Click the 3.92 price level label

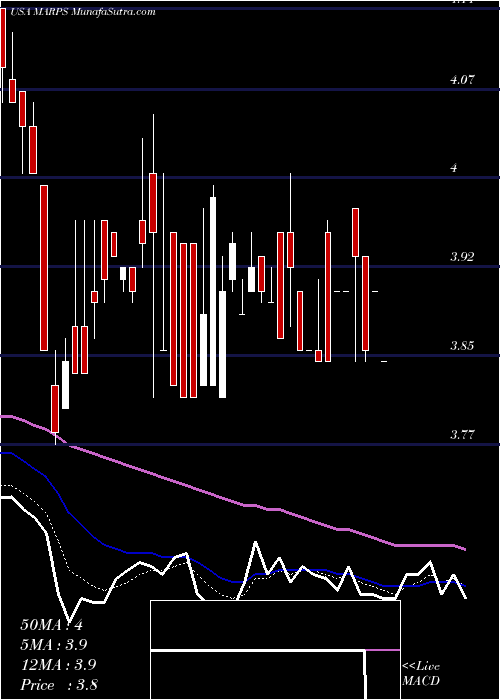tap(462, 257)
